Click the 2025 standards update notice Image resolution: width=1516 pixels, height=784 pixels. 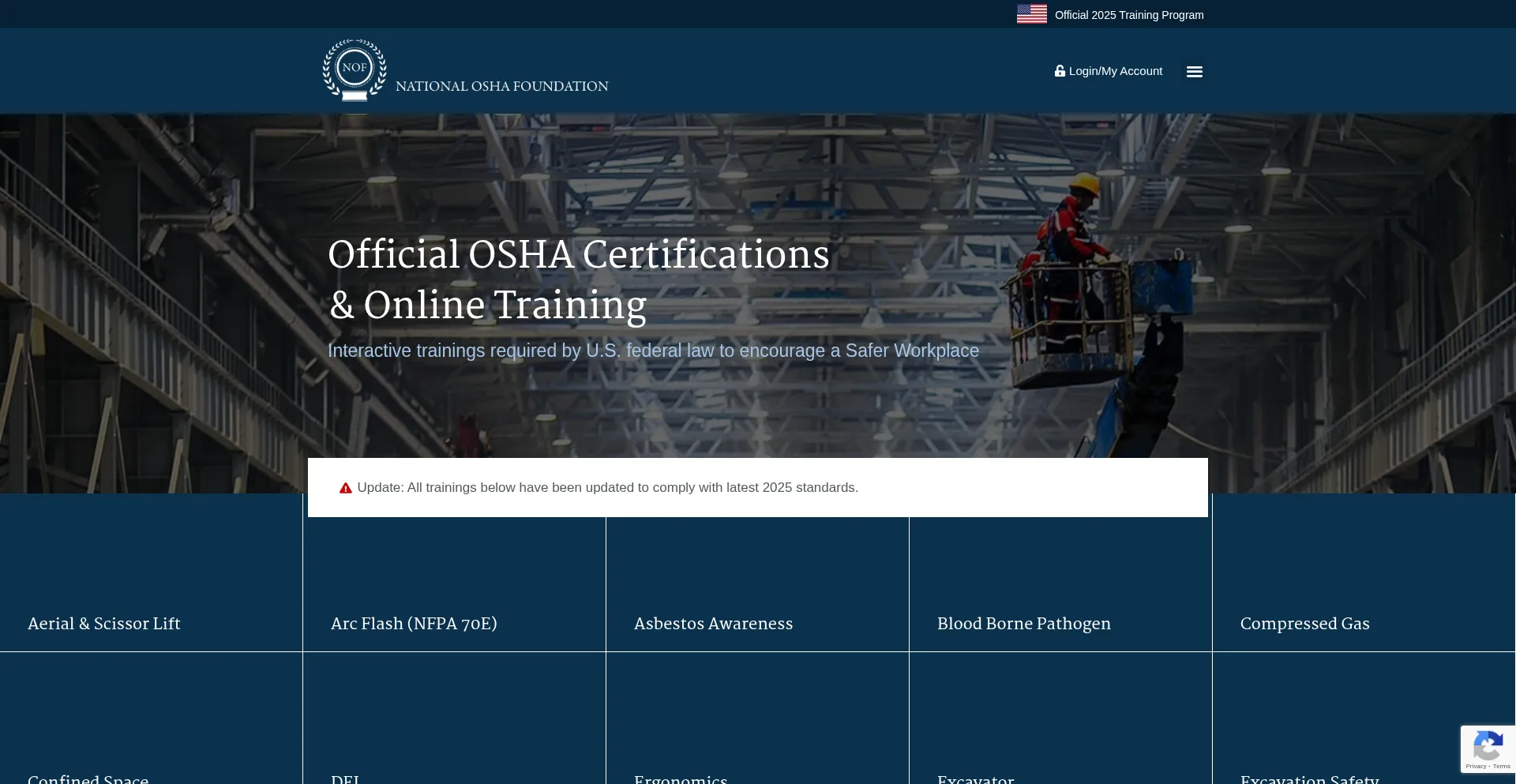[x=607, y=488]
